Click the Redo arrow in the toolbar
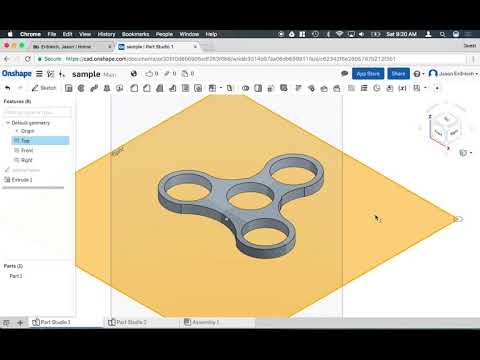Image resolution: width=480 pixels, height=360 pixels. [20, 88]
